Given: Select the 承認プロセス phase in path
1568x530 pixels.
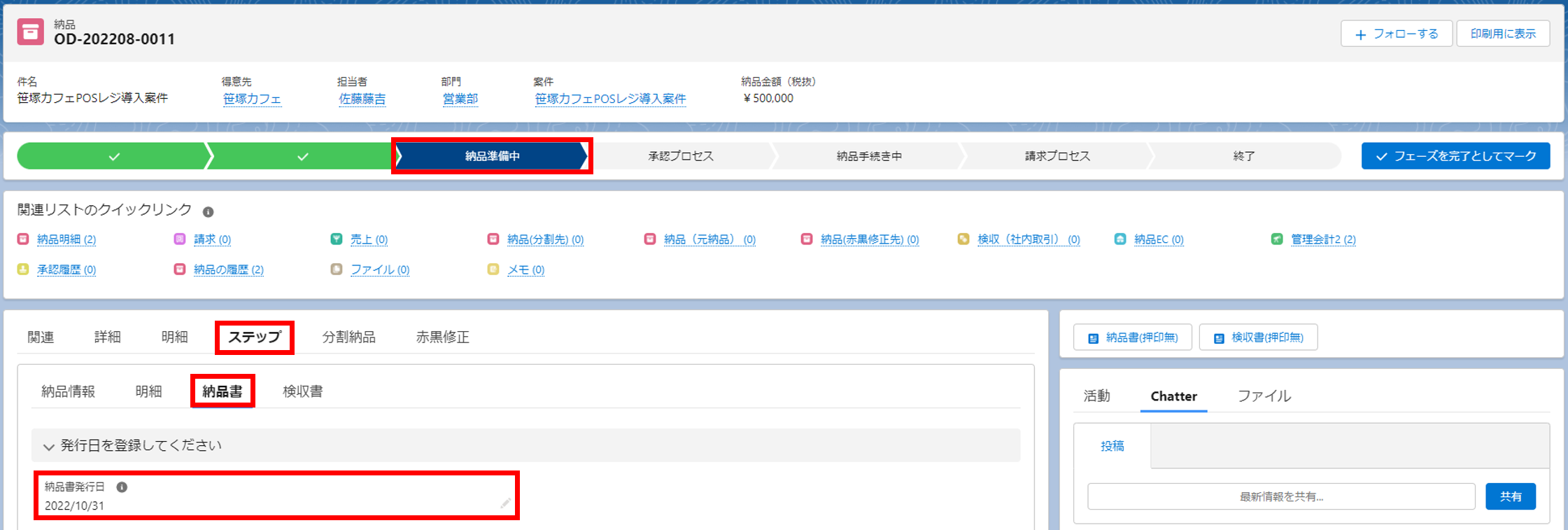Looking at the screenshot, I should [680, 156].
